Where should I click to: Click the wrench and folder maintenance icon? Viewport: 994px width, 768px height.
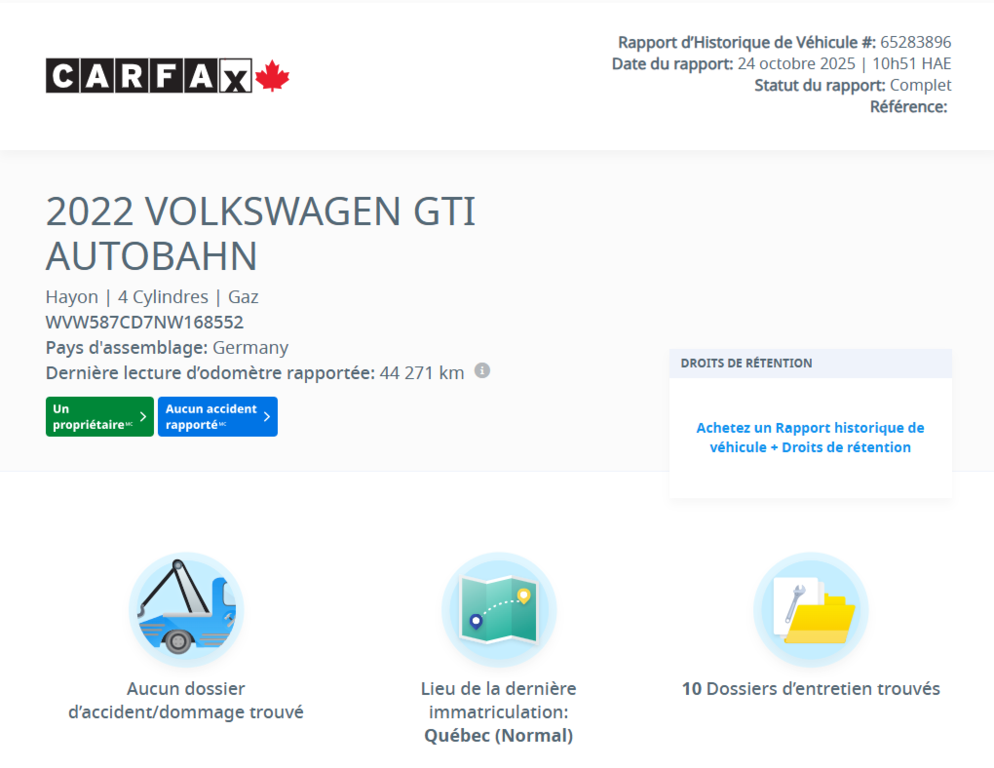click(x=810, y=608)
